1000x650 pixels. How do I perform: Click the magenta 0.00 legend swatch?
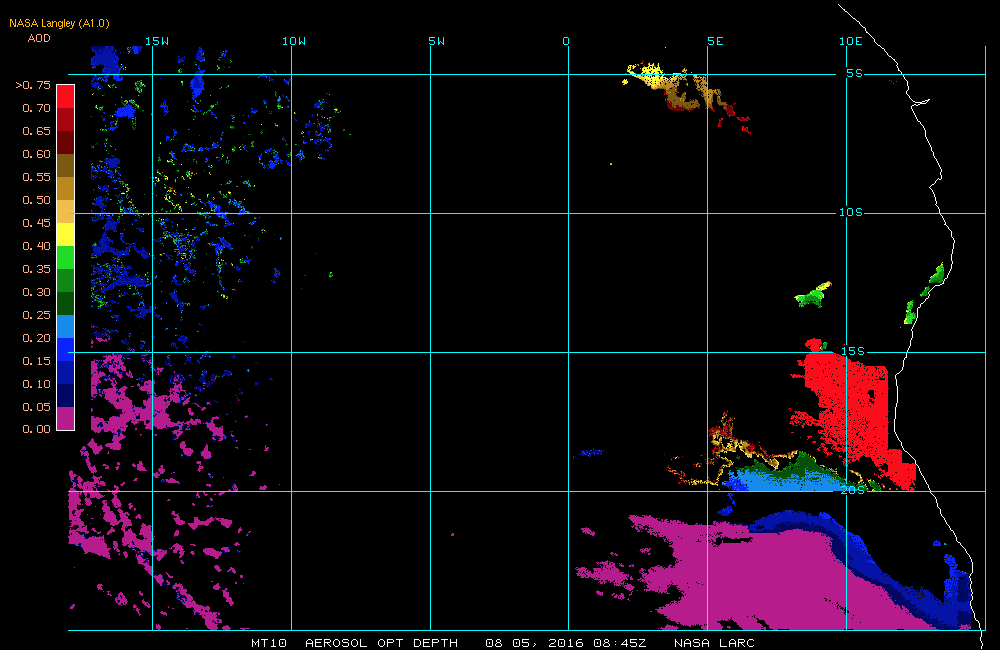[65, 418]
